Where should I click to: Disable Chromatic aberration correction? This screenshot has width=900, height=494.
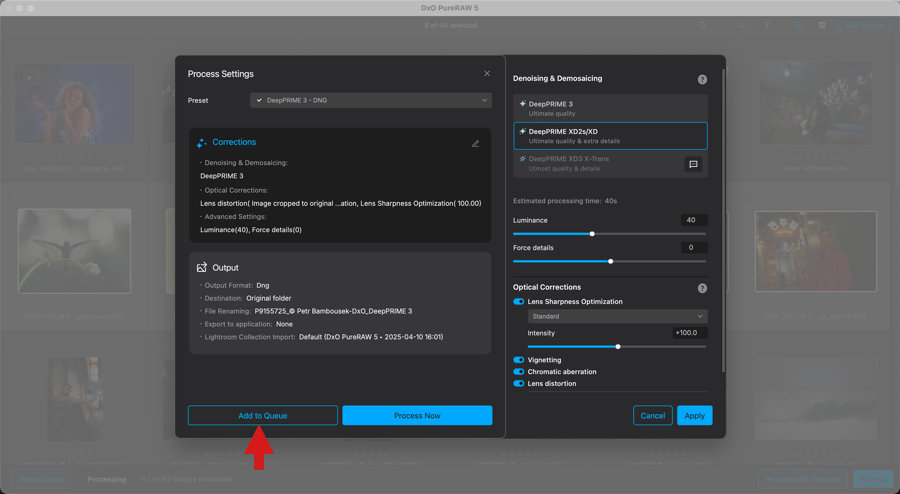[518, 372]
